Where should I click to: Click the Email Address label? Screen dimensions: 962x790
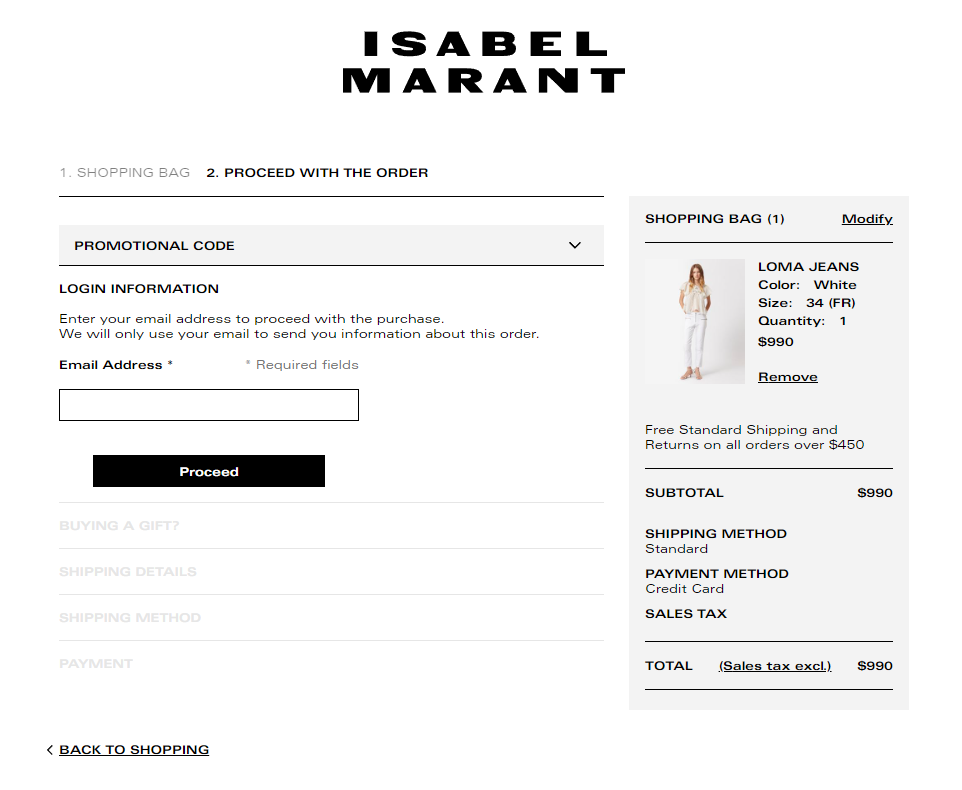coord(111,365)
